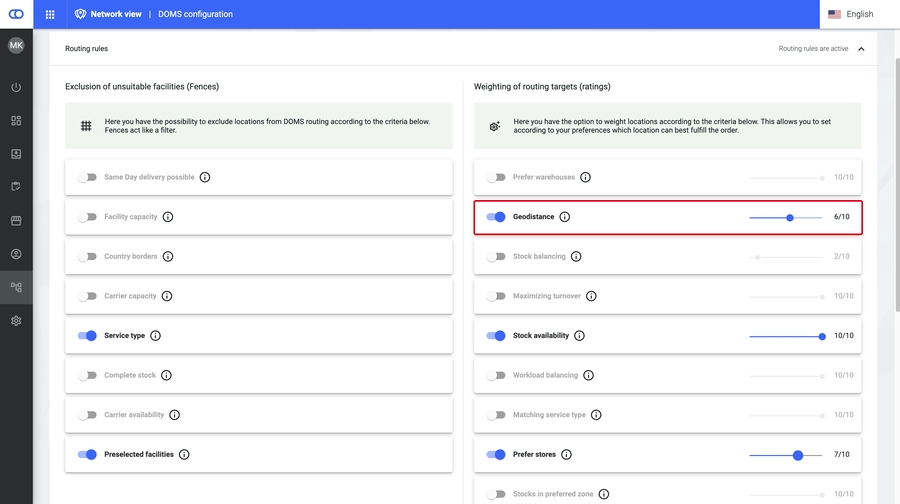Show info for Geodistance rating

tap(564, 217)
